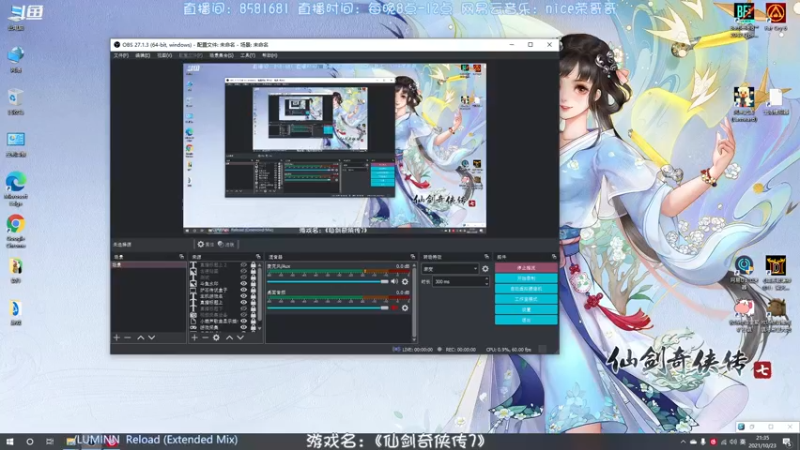This screenshot has width=800, height=450.
Task: Adjust 麦克风/Aux volume slider
Action: (x=328, y=282)
